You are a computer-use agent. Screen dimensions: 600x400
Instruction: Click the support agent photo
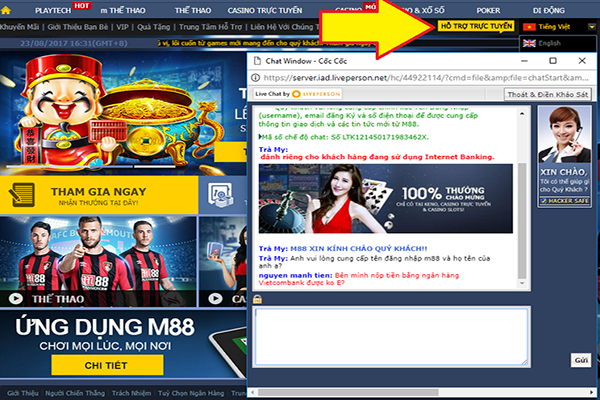click(x=564, y=135)
